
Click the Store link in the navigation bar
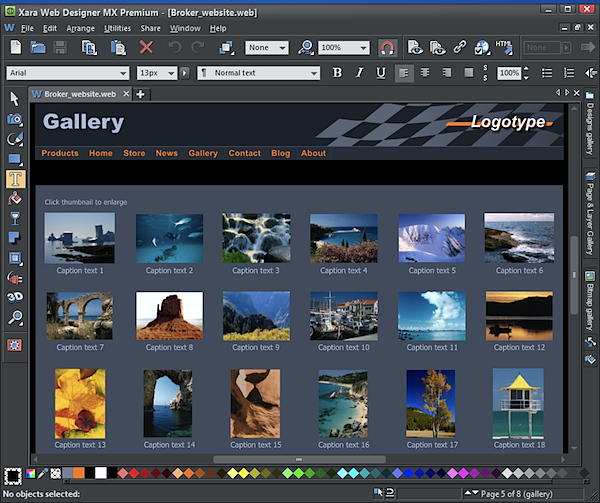point(133,153)
